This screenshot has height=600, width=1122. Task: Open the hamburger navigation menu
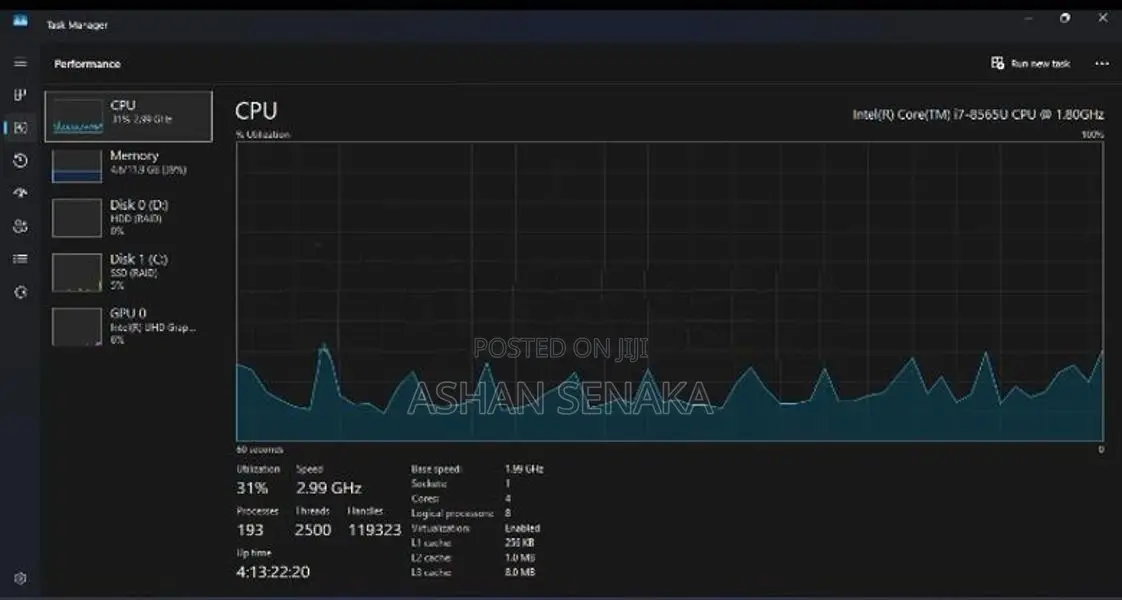[20, 63]
